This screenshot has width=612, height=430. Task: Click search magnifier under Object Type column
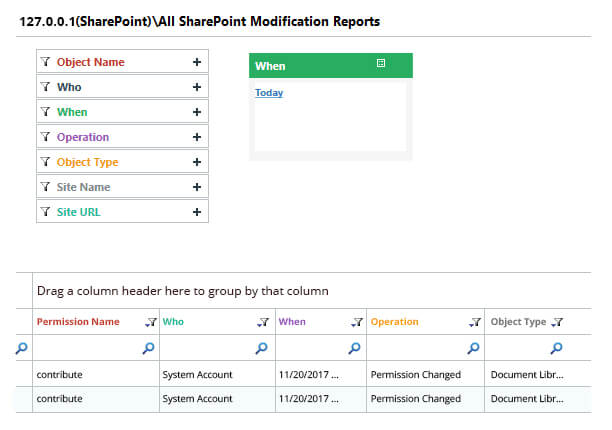[x=557, y=348]
